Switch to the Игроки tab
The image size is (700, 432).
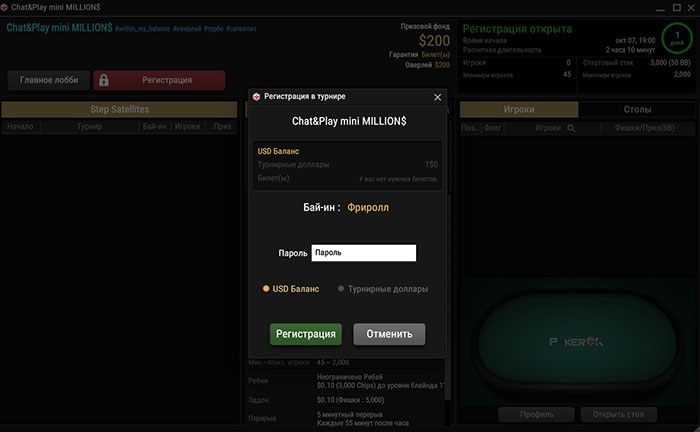pyautogui.click(x=519, y=109)
